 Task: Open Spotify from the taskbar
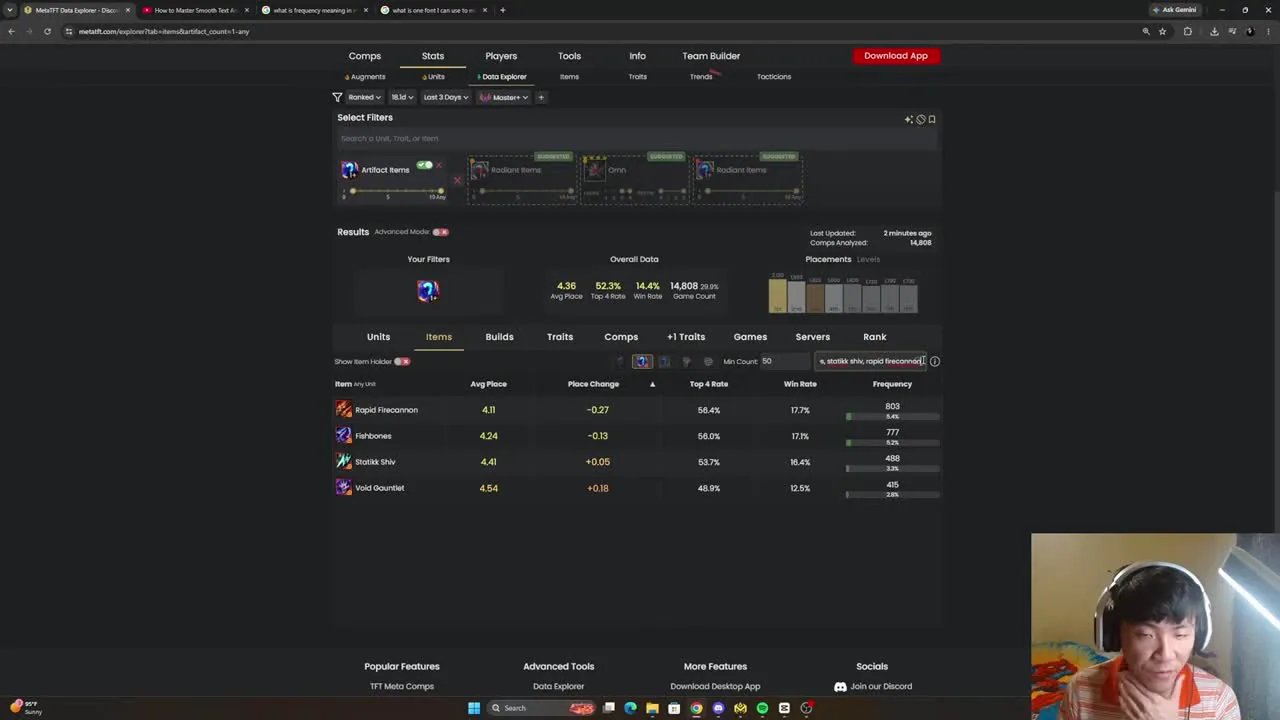pyautogui.click(x=762, y=708)
